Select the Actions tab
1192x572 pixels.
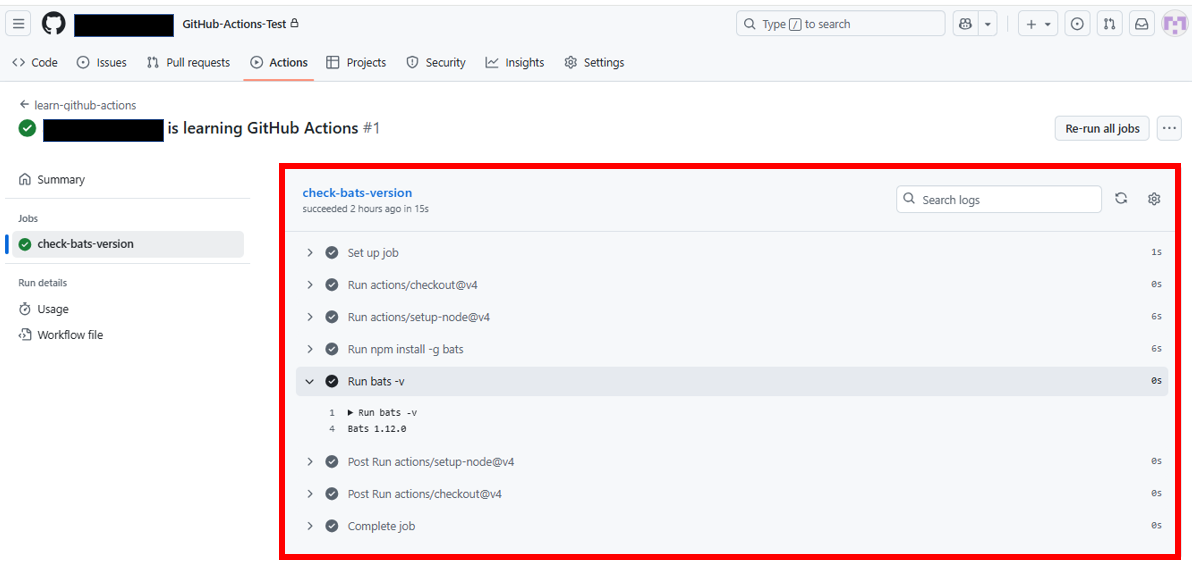[x=279, y=62]
